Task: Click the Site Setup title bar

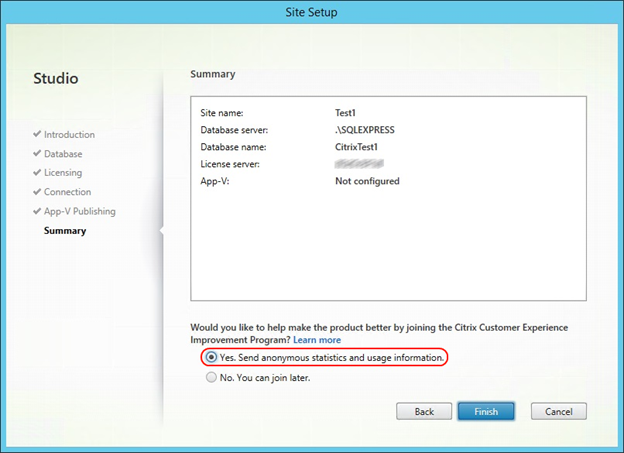Action: 312,14
